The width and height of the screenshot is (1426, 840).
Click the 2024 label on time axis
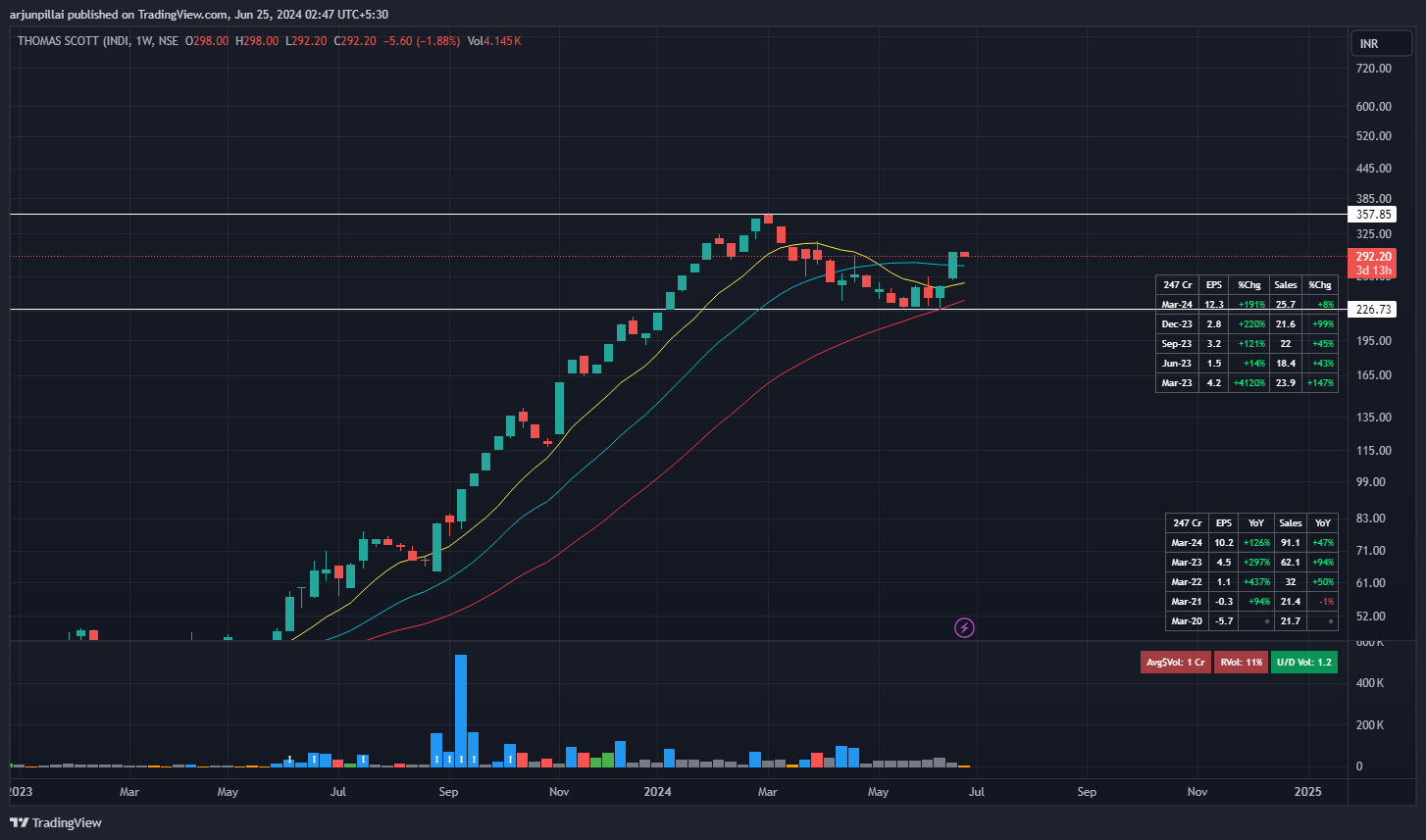click(658, 791)
